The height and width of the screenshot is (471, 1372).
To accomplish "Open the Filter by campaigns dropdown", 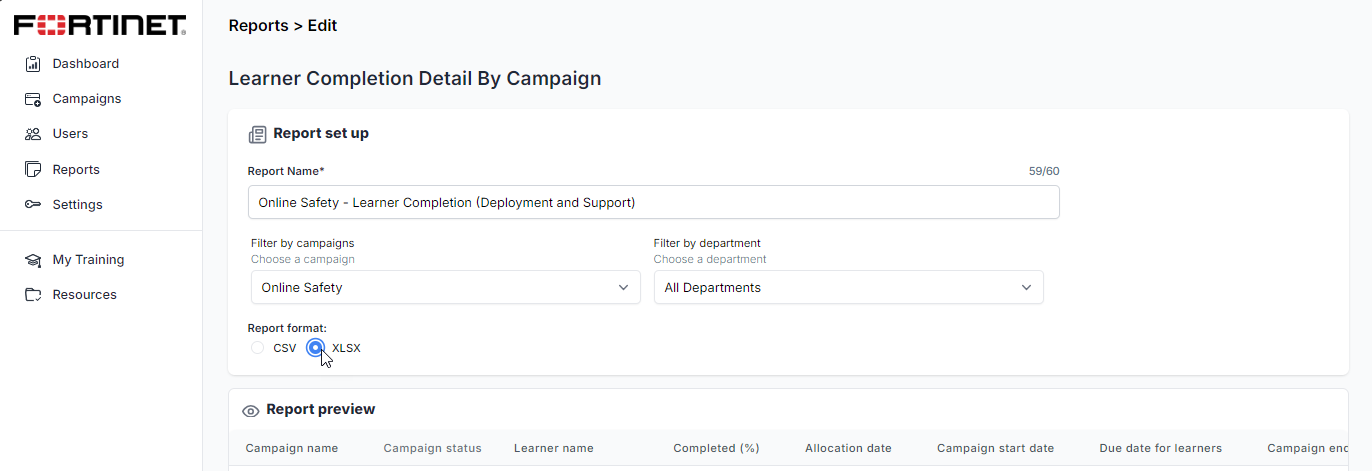I will coord(445,288).
